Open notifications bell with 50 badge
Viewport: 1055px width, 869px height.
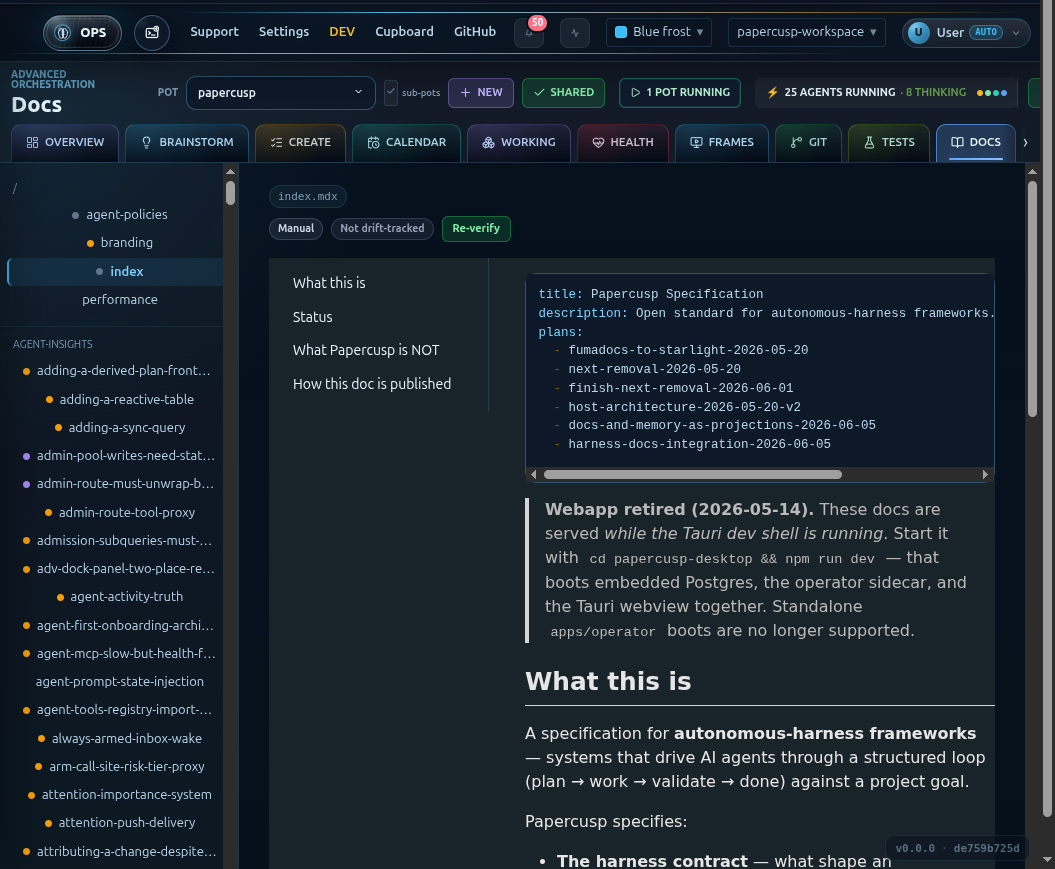[x=529, y=32]
